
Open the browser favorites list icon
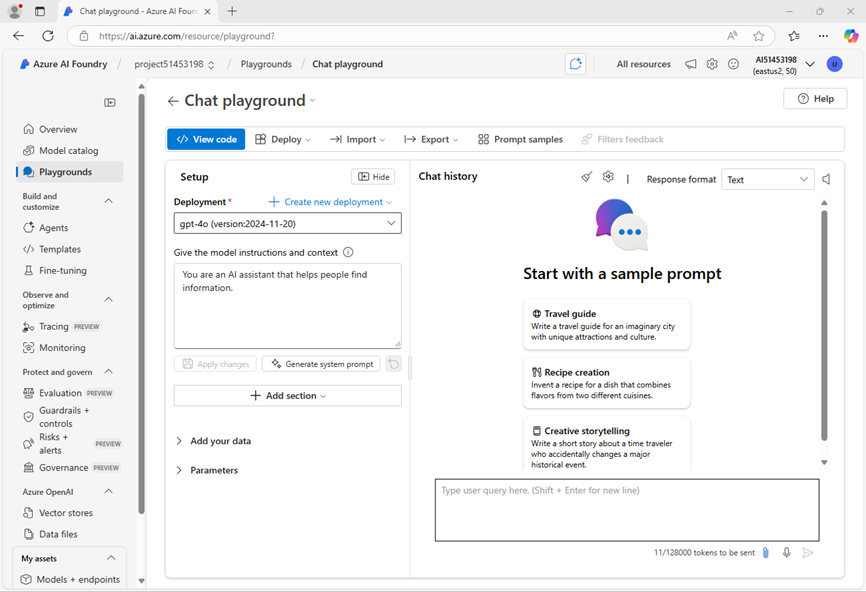(794, 36)
